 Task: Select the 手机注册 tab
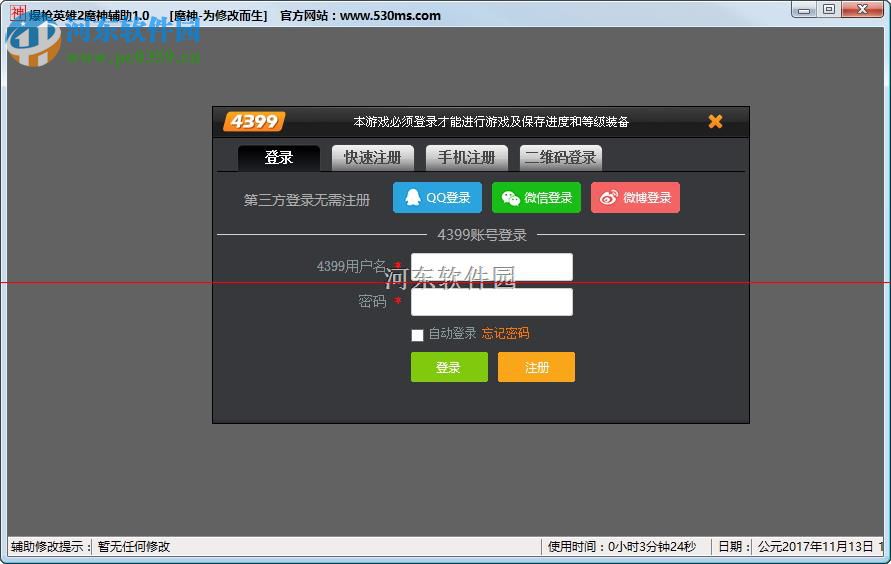467,157
